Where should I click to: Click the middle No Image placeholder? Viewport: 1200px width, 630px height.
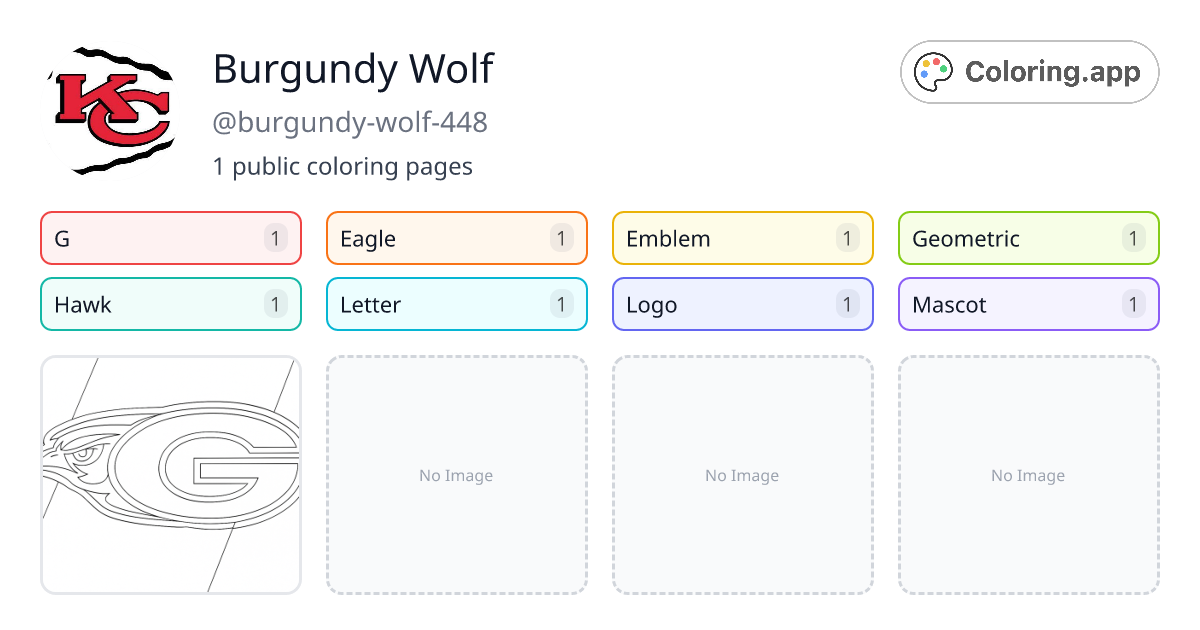pos(743,475)
